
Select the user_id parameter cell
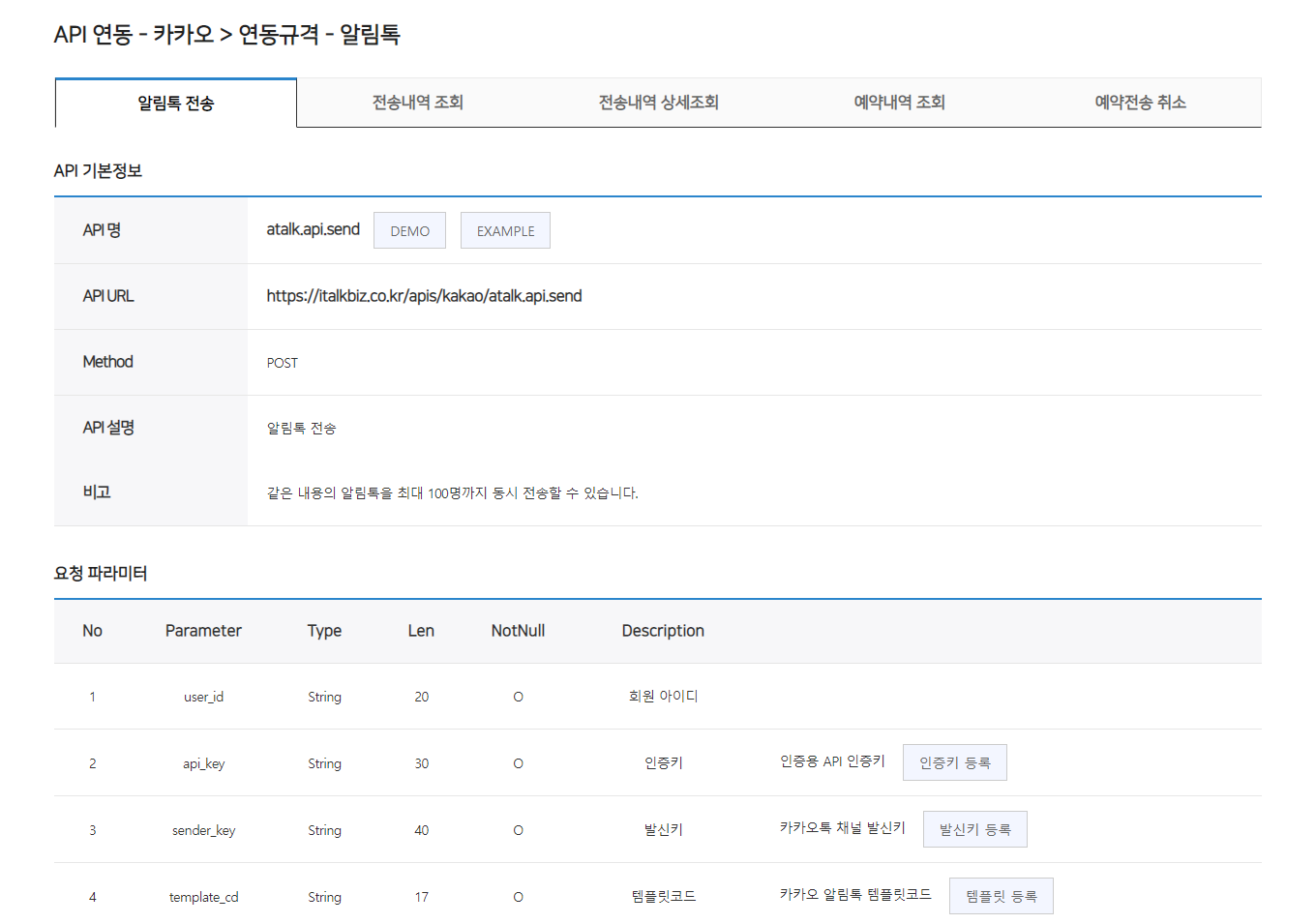[x=203, y=697]
